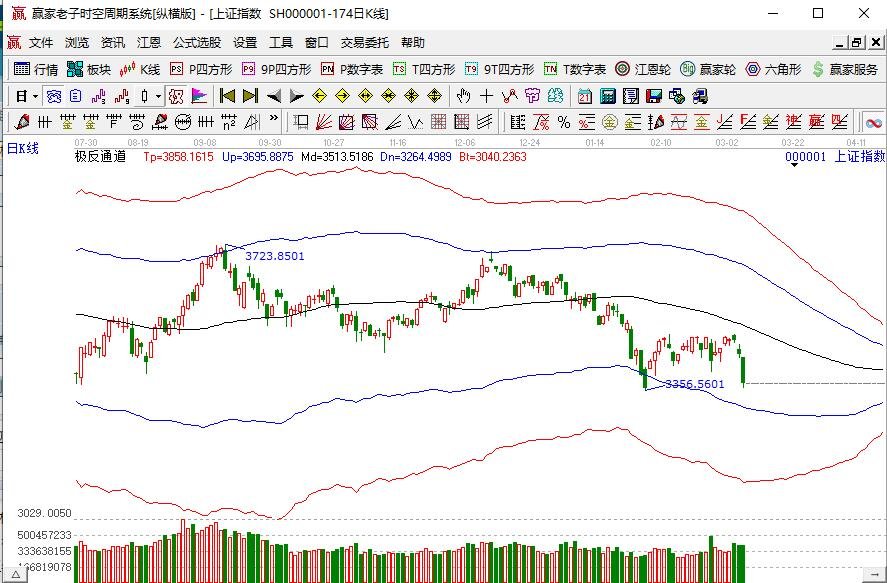Click the yellow diamond horizontal-compress icon
Image resolution: width=887 pixels, height=583 pixels.
pyautogui.click(x=389, y=96)
